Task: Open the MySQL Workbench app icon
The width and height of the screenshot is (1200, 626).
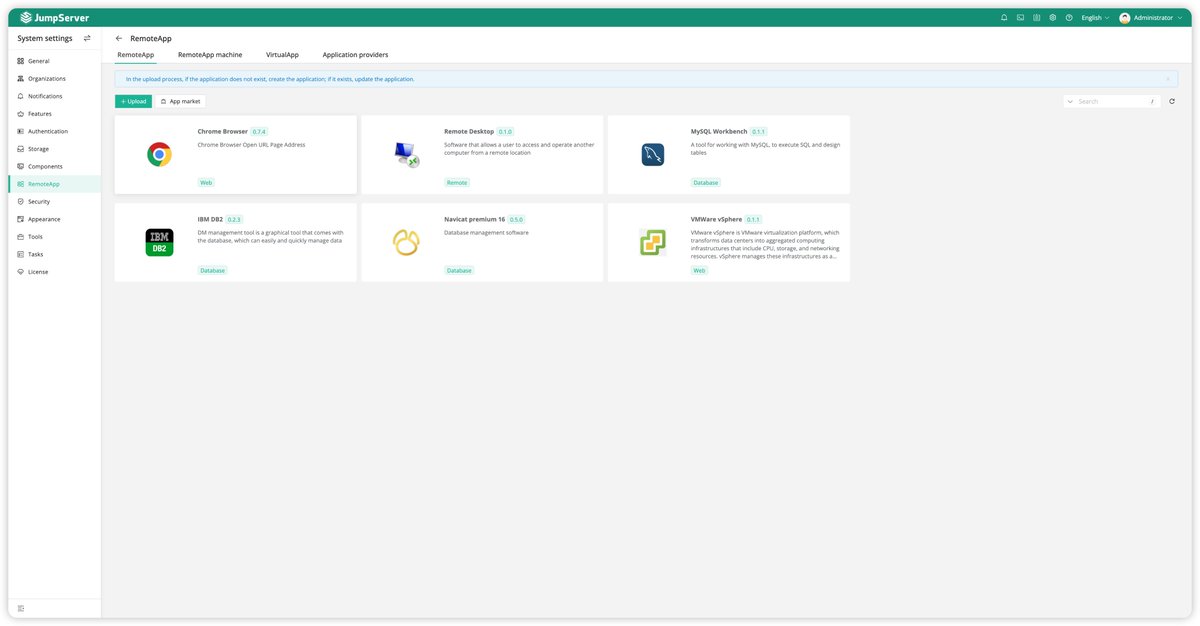Action: (x=653, y=154)
